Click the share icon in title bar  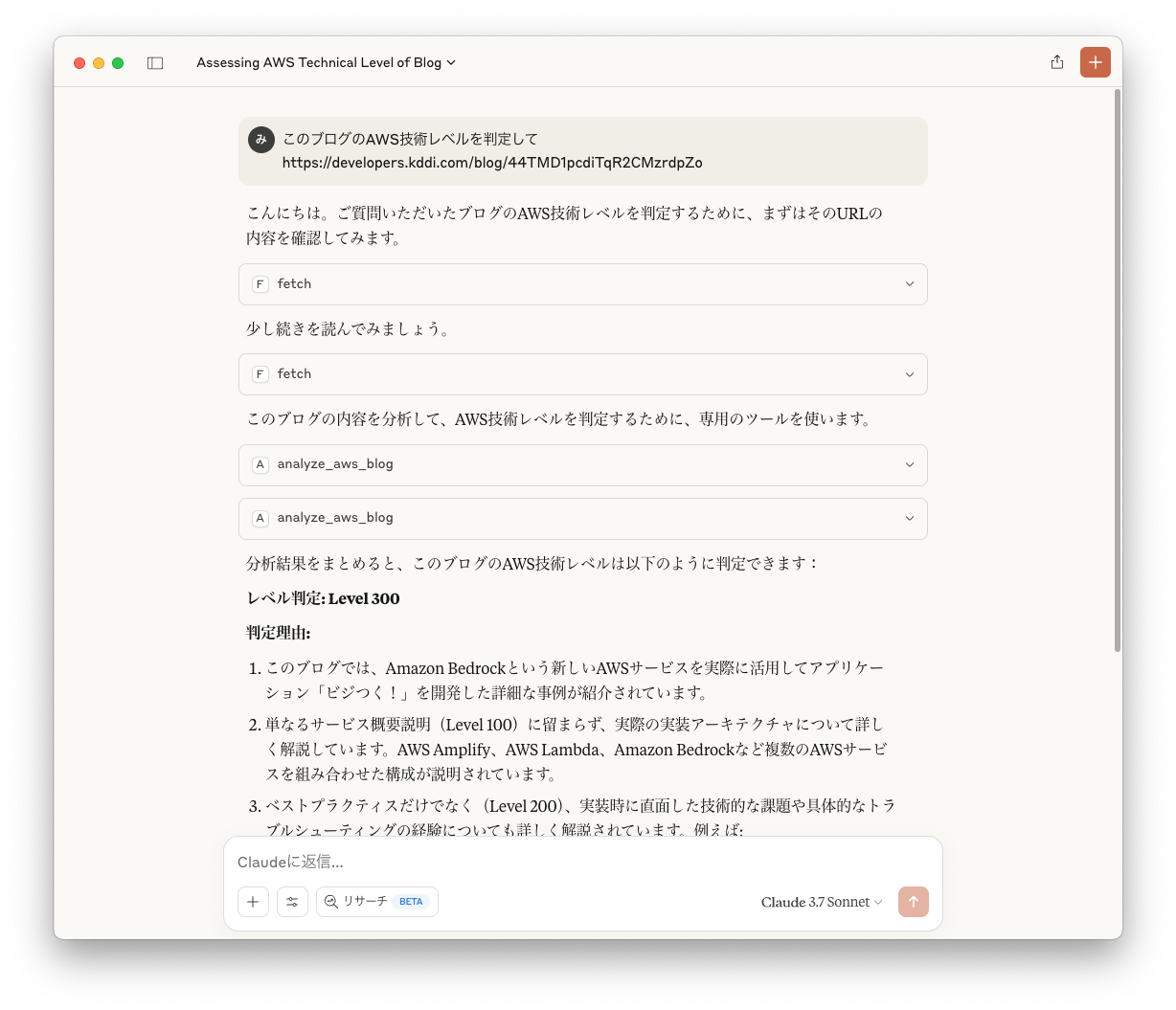tap(1057, 62)
